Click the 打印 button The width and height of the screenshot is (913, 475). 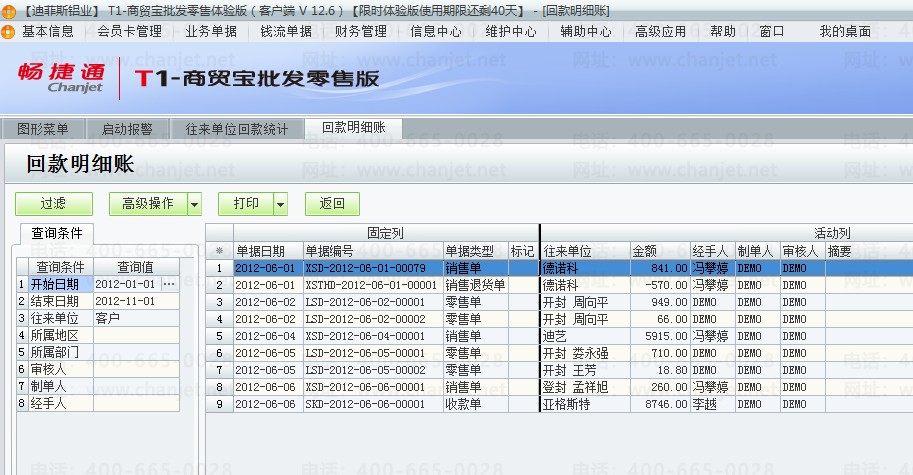tap(246, 204)
